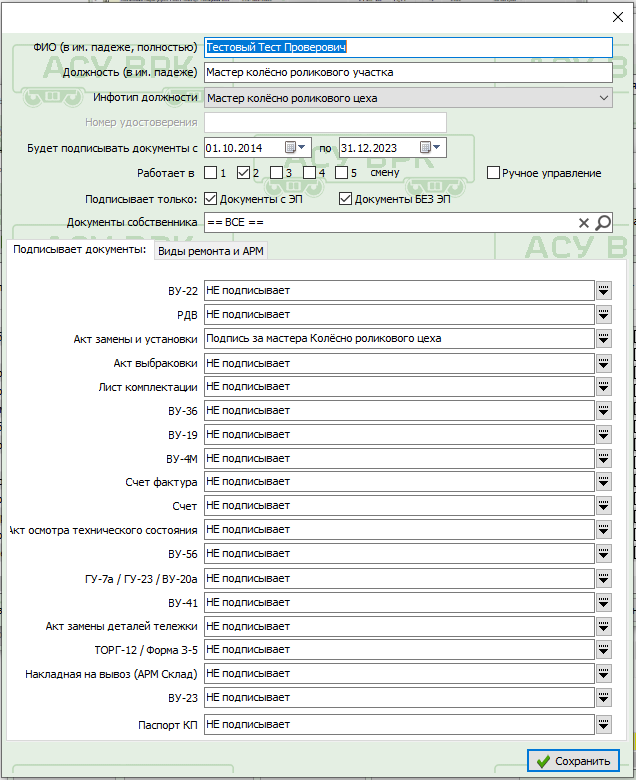Close the dialog window
The height and width of the screenshot is (780, 636).
click(618, 17)
